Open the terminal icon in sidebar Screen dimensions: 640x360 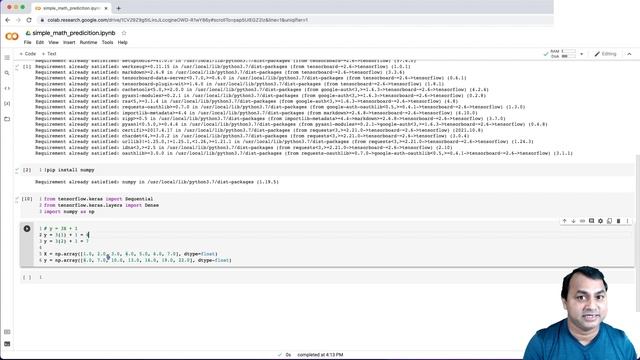(x=7, y=344)
